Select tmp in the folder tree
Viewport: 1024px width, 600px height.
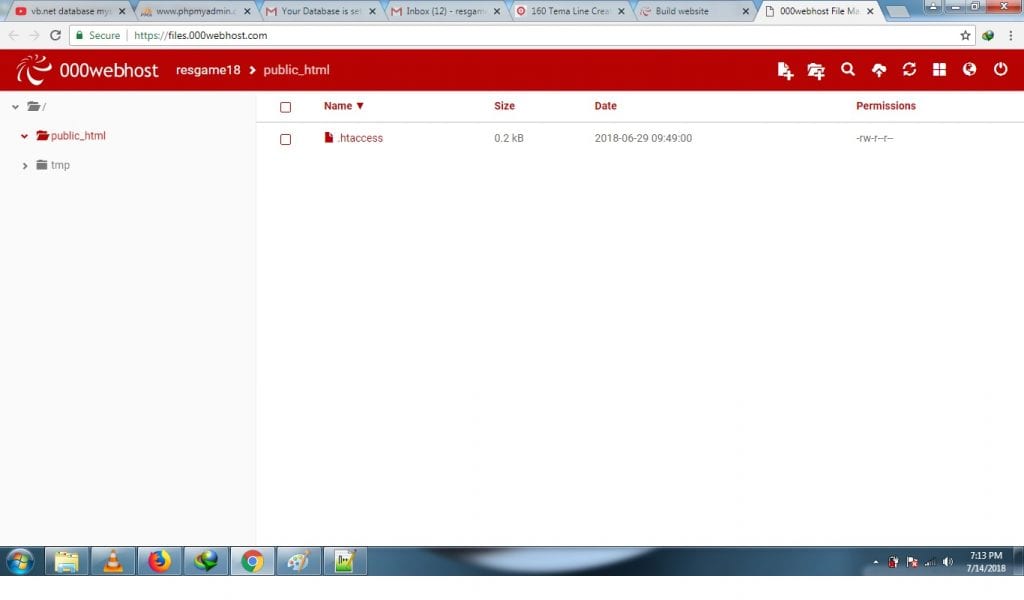pos(60,165)
